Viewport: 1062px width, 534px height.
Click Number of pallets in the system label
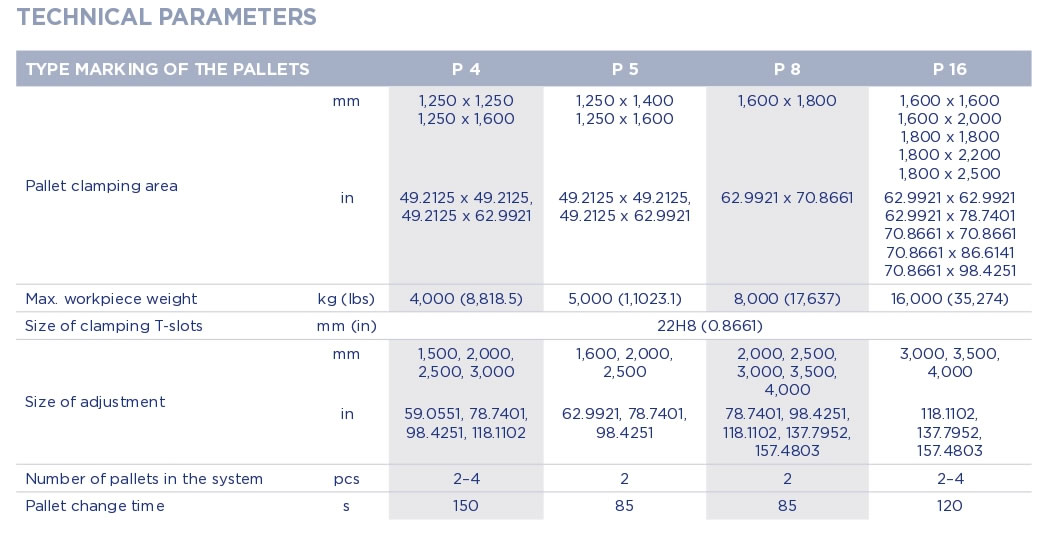pyautogui.click(x=144, y=479)
